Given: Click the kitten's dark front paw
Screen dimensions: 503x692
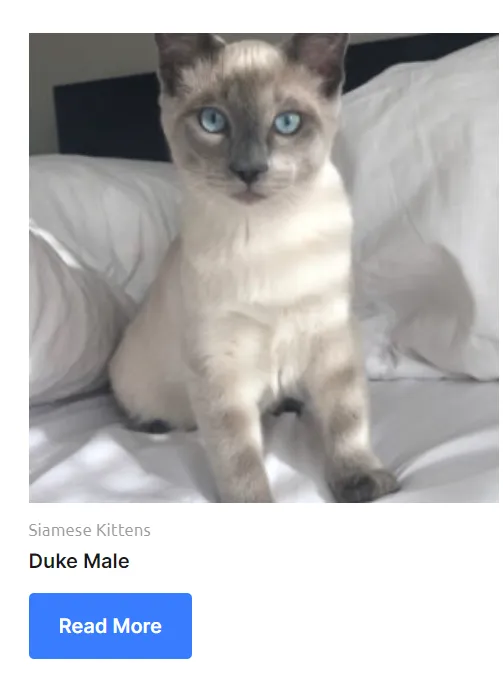Looking at the screenshot, I should (364, 483).
